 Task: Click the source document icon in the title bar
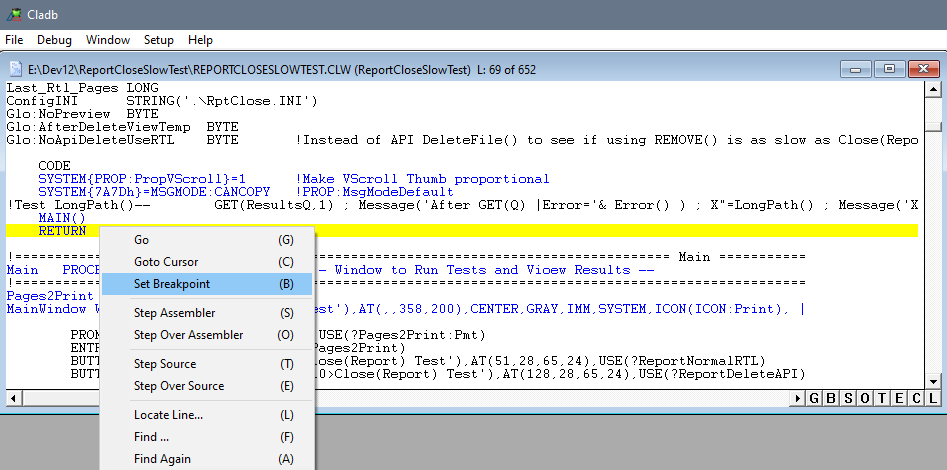16,69
